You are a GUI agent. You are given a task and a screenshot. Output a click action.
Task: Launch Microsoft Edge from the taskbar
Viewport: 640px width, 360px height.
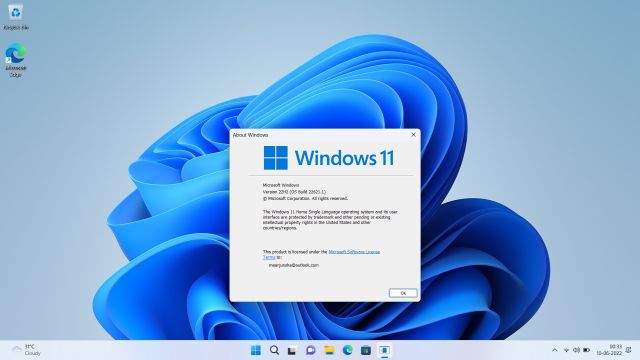point(347,350)
